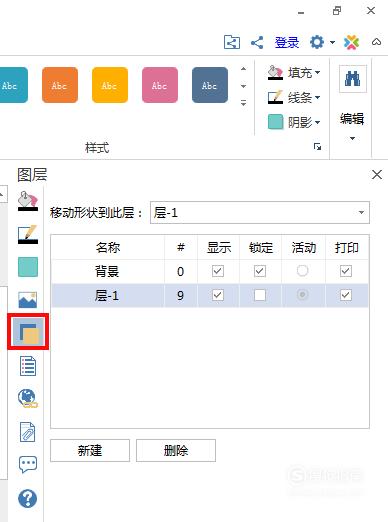This screenshot has height=522, width=388.
Task: Open the insert picture pane icon
Action: [x=28, y=300]
